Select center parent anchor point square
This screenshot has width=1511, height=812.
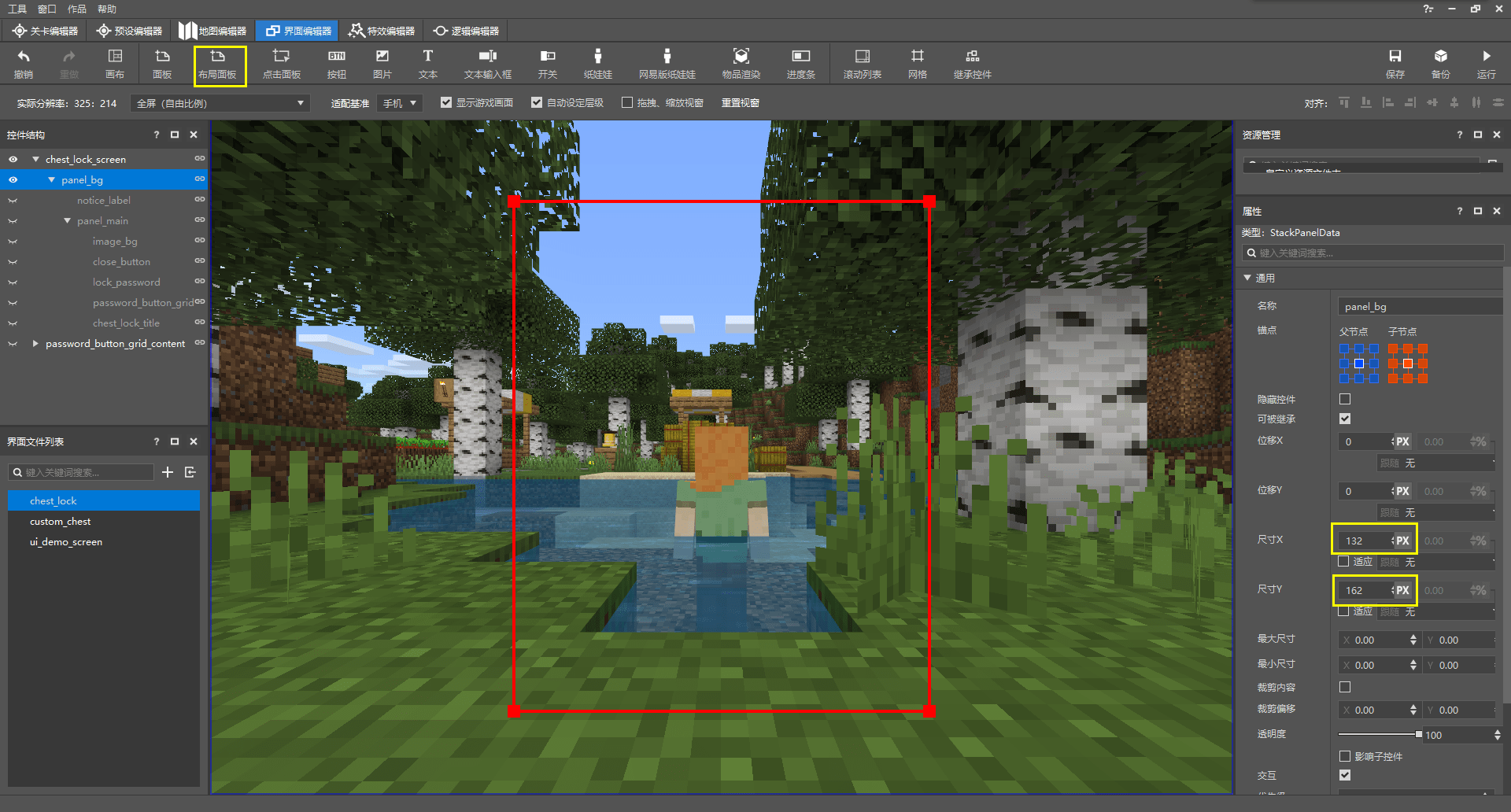point(1359,364)
